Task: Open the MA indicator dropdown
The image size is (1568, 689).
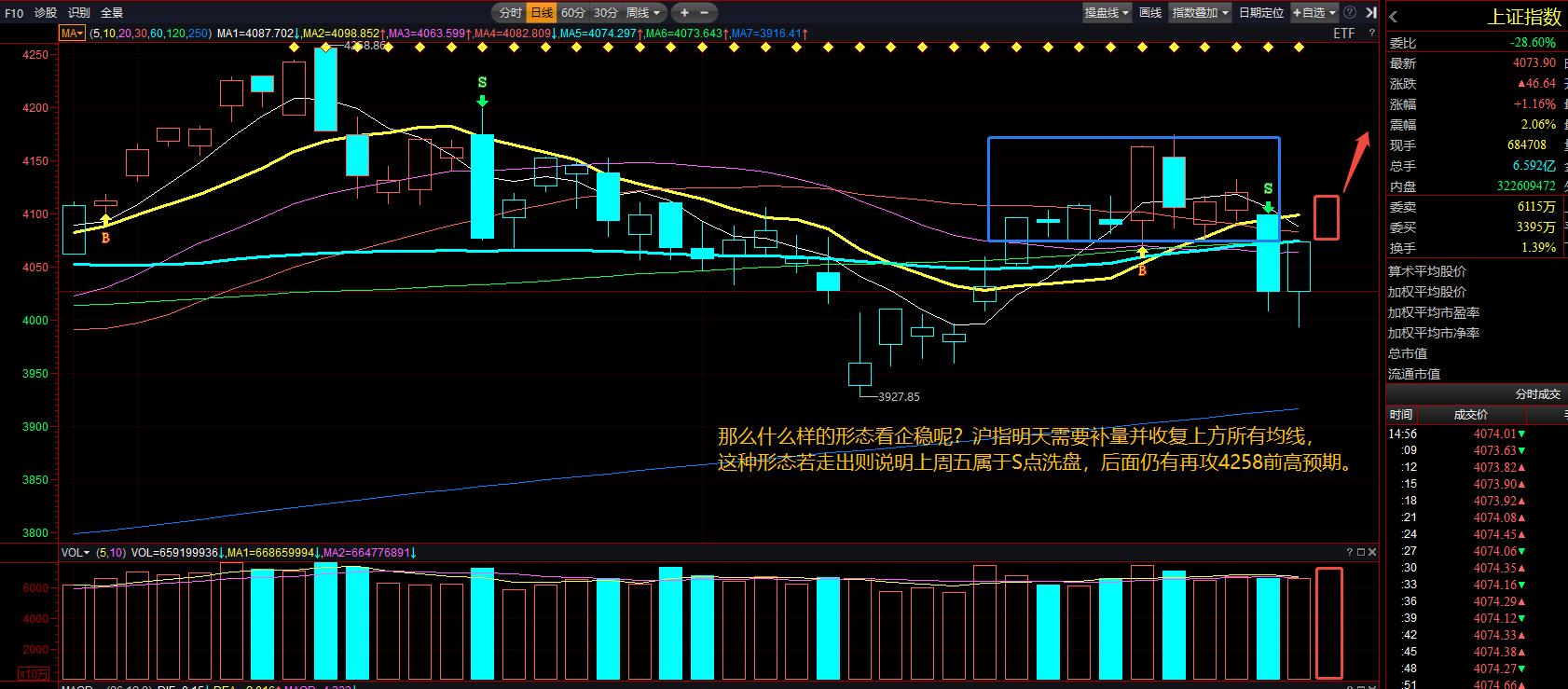Action: (72, 34)
